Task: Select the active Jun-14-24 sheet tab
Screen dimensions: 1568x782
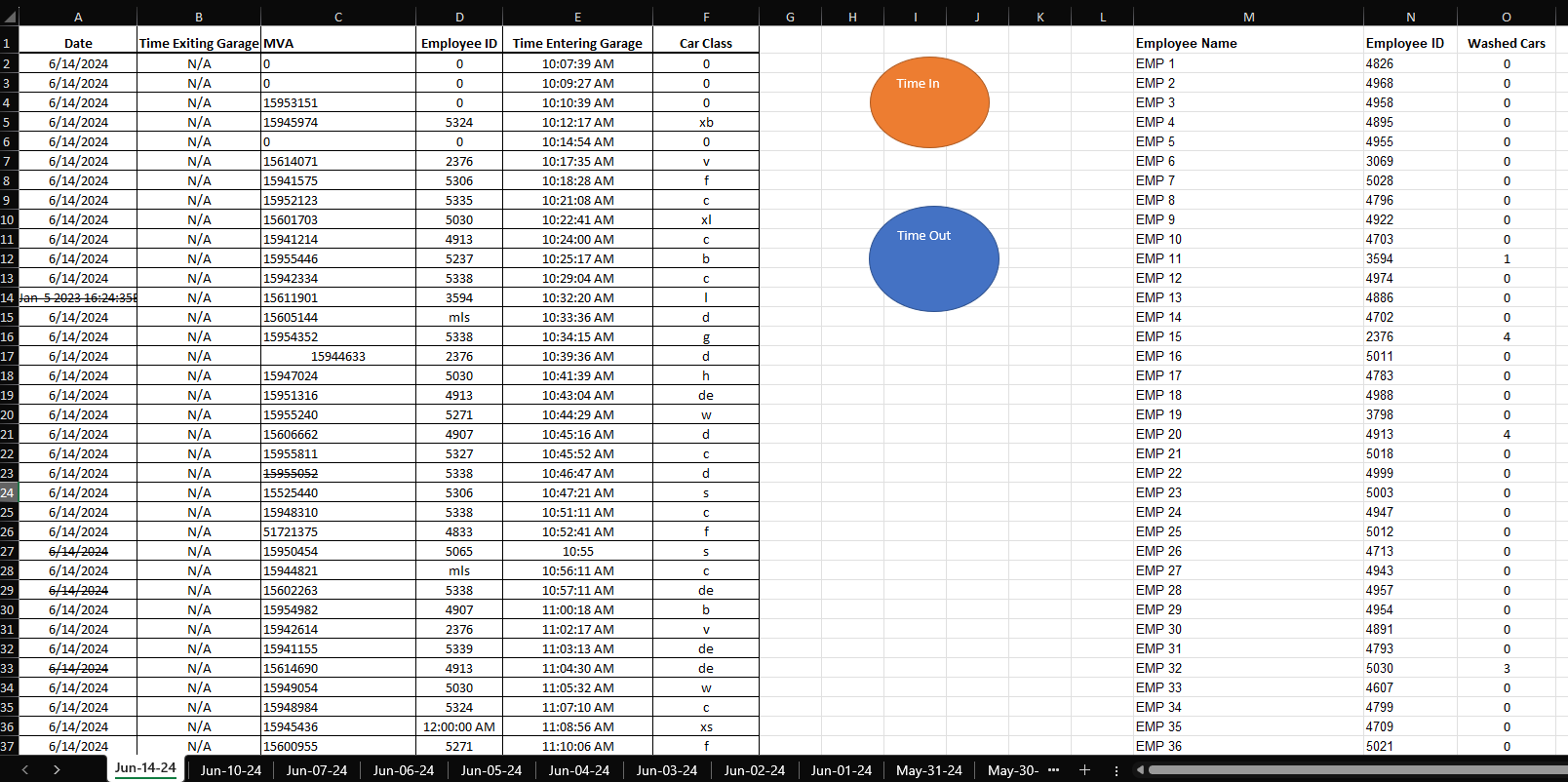Action: (145, 768)
